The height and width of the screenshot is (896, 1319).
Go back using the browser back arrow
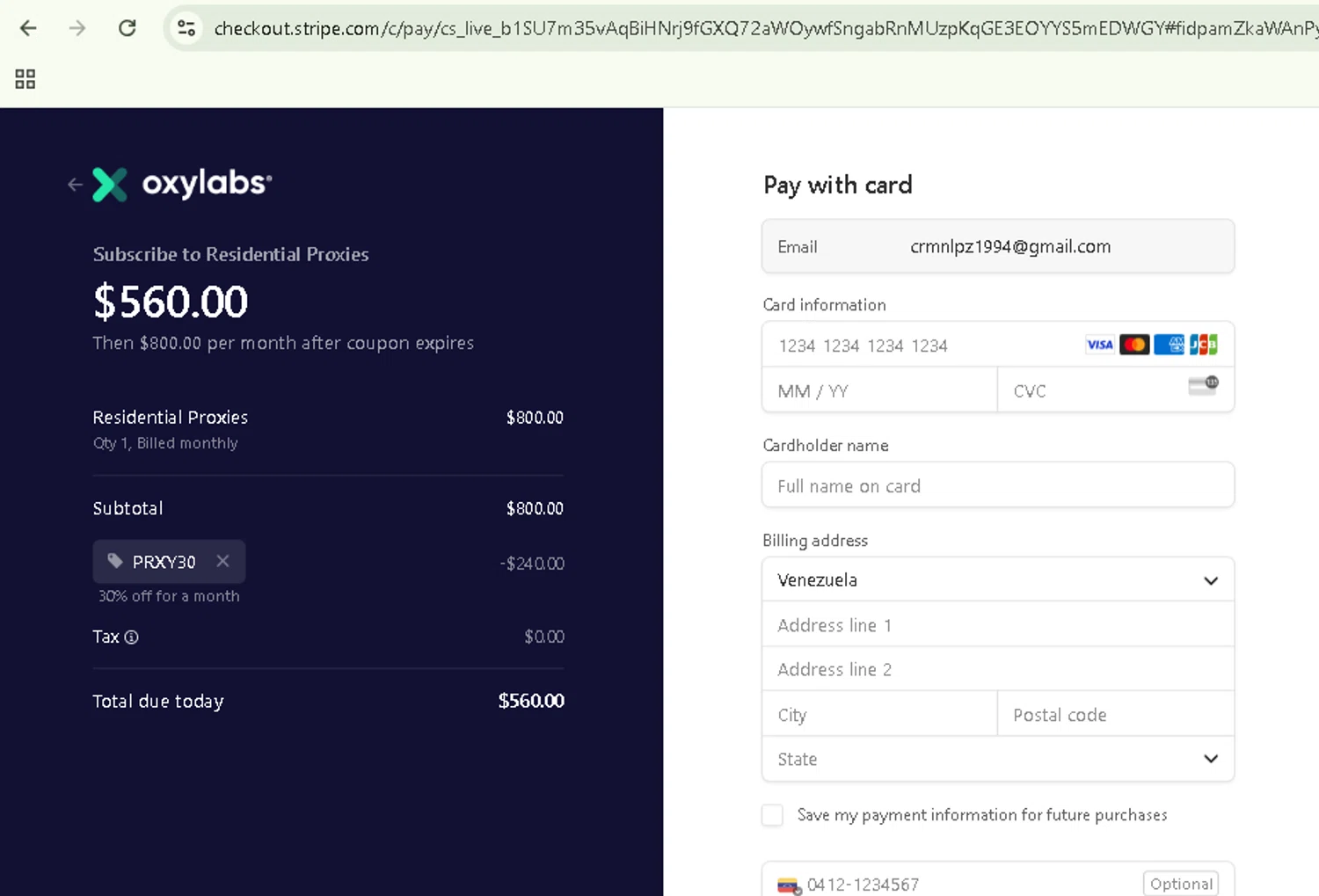click(x=28, y=28)
